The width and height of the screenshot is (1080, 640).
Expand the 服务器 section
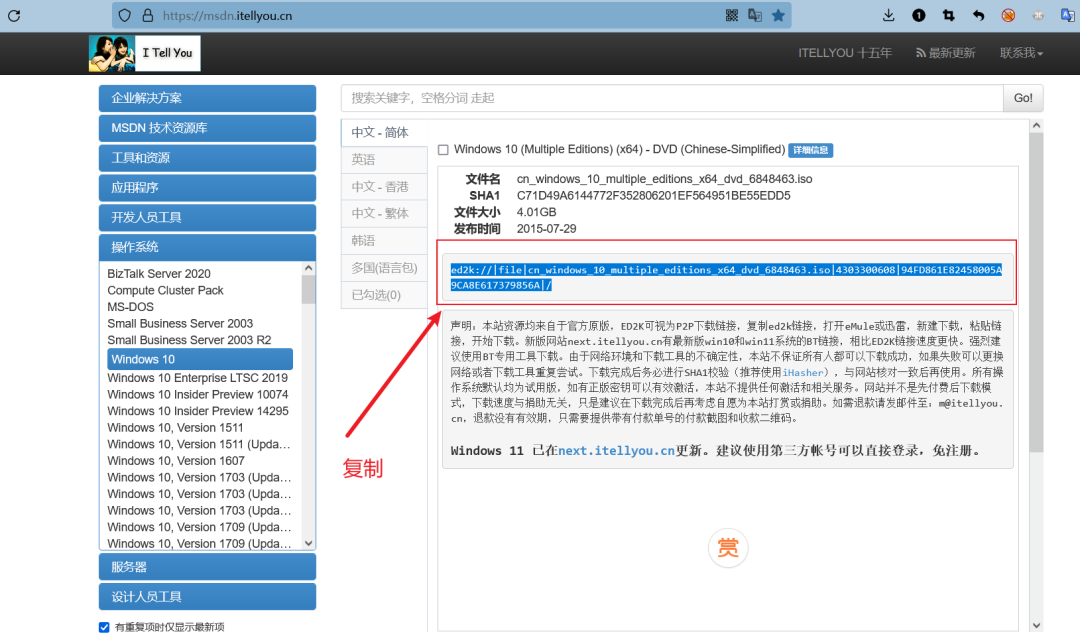tap(207, 567)
